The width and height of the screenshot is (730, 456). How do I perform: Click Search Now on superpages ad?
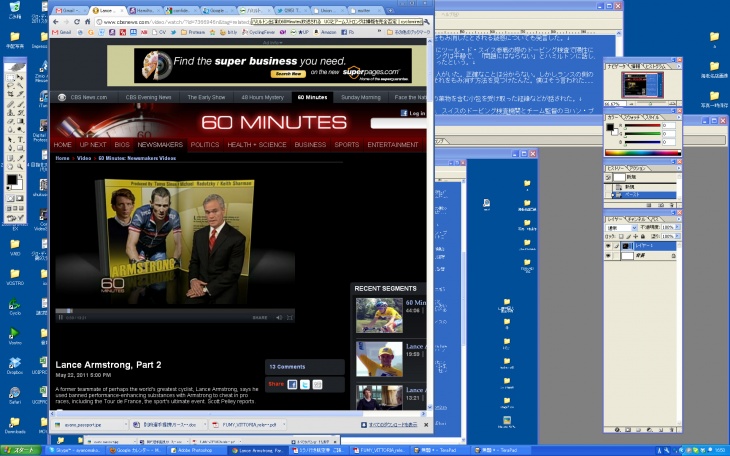(288, 74)
